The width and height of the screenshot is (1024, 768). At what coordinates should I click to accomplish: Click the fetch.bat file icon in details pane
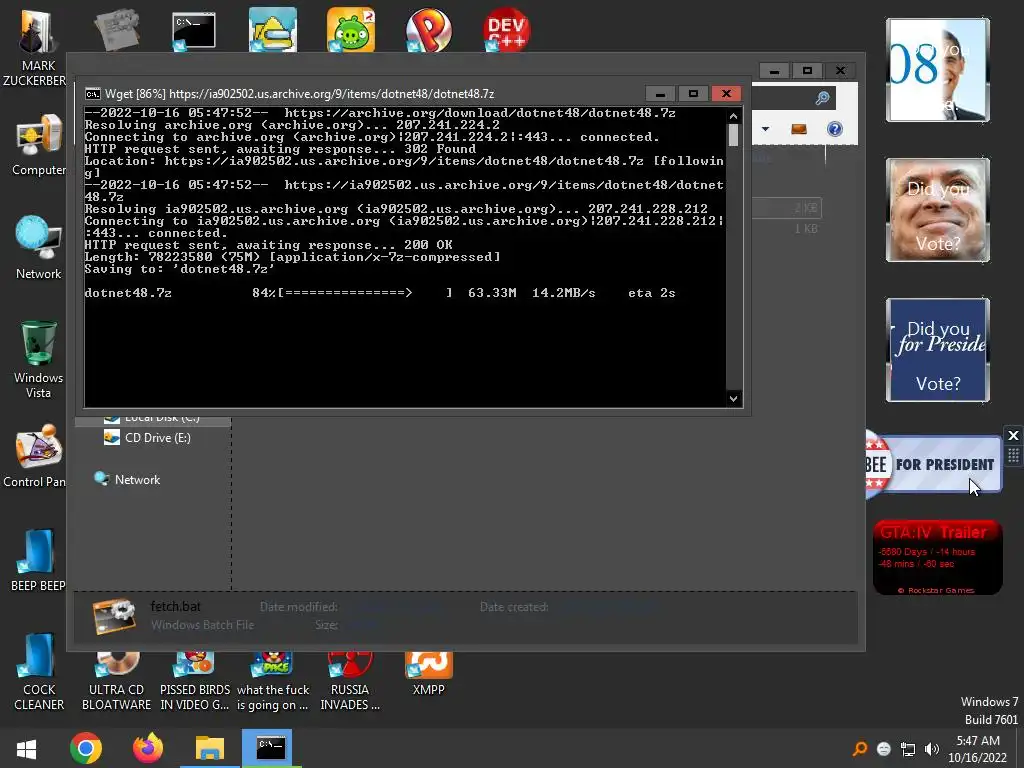pyautogui.click(x=114, y=616)
